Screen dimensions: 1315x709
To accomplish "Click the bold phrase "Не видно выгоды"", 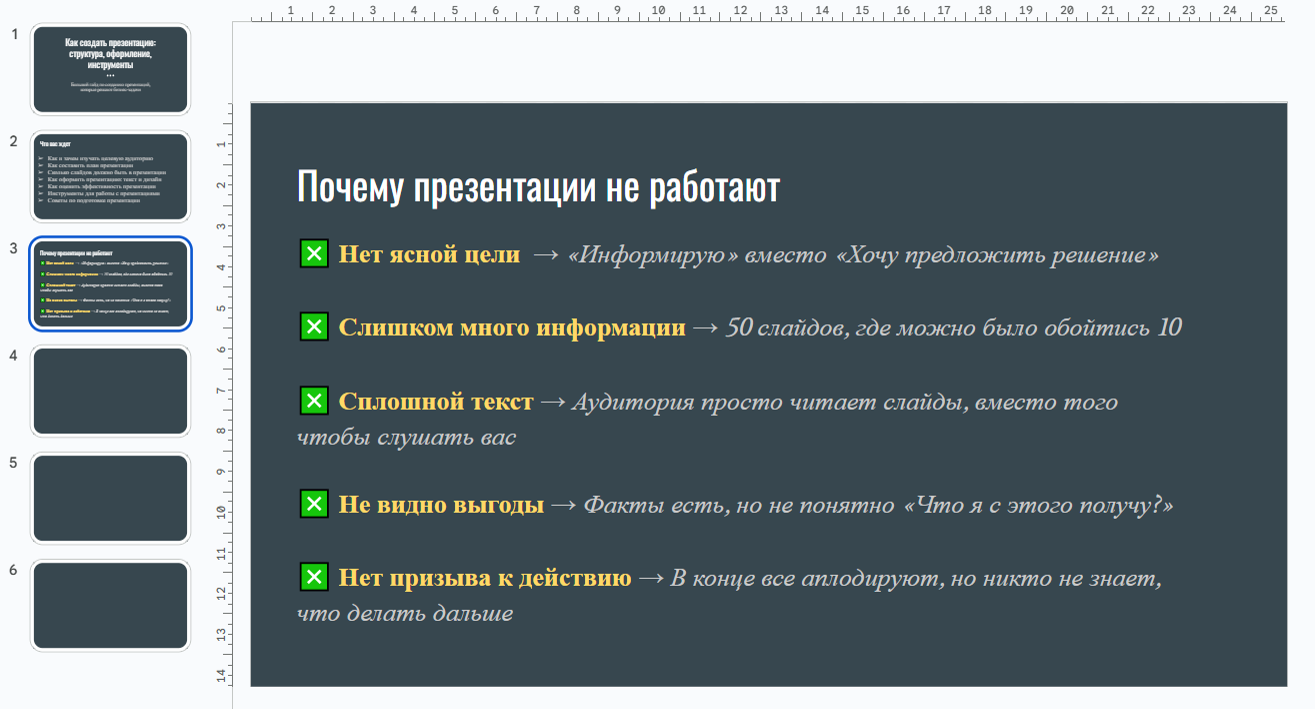I will coord(441,505).
